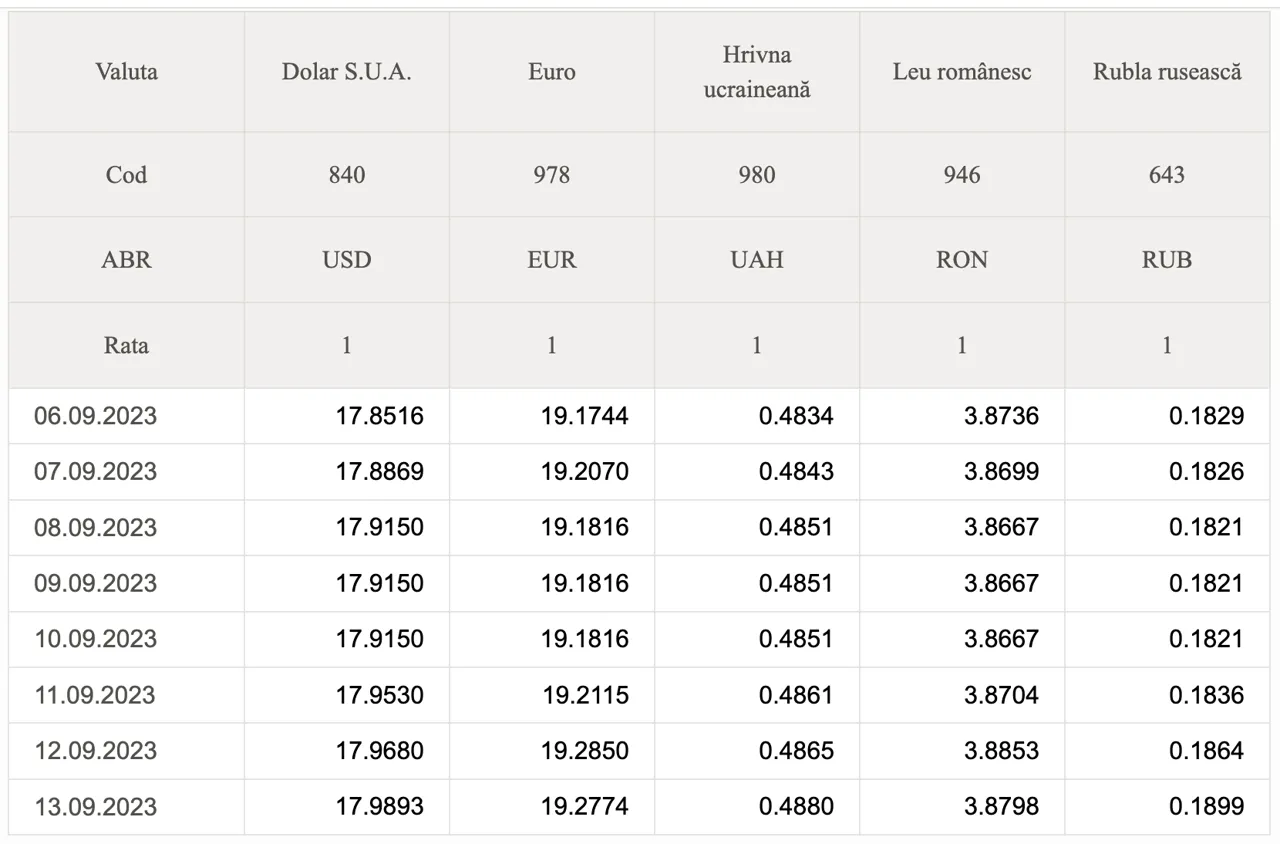Select the date 13.09.2023 row
The height and width of the screenshot is (844, 1280).
coord(639,807)
